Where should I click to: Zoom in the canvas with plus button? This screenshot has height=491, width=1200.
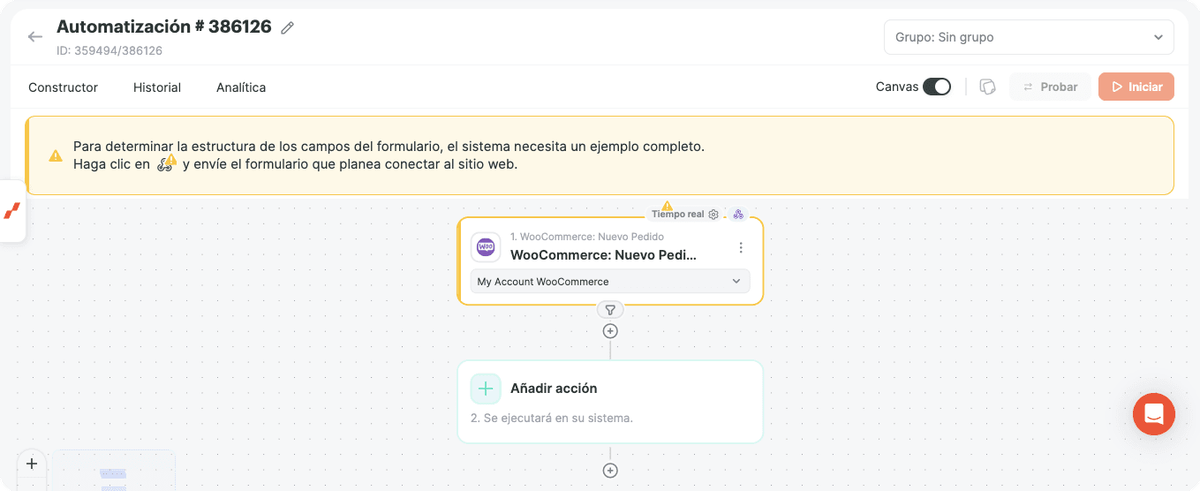click(32, 464)
